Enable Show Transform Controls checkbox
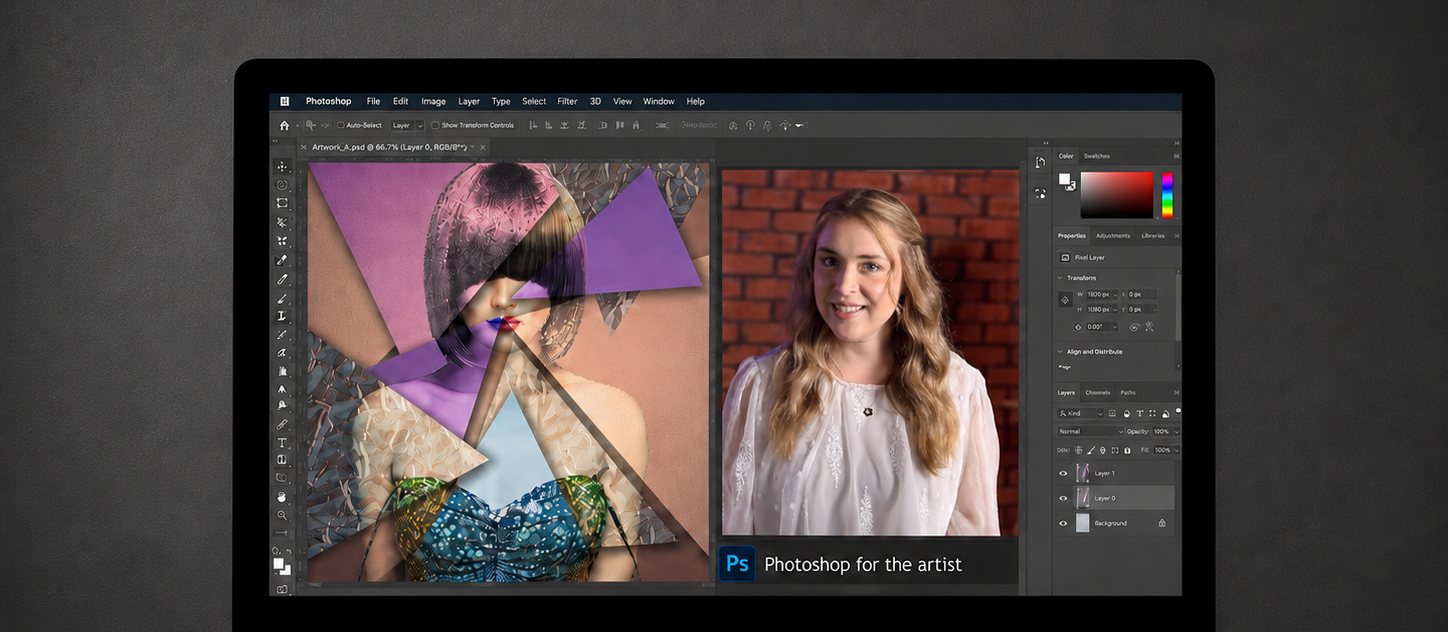Image resolution: width=1448 pixels, height=632 pixels. (435, 125)
